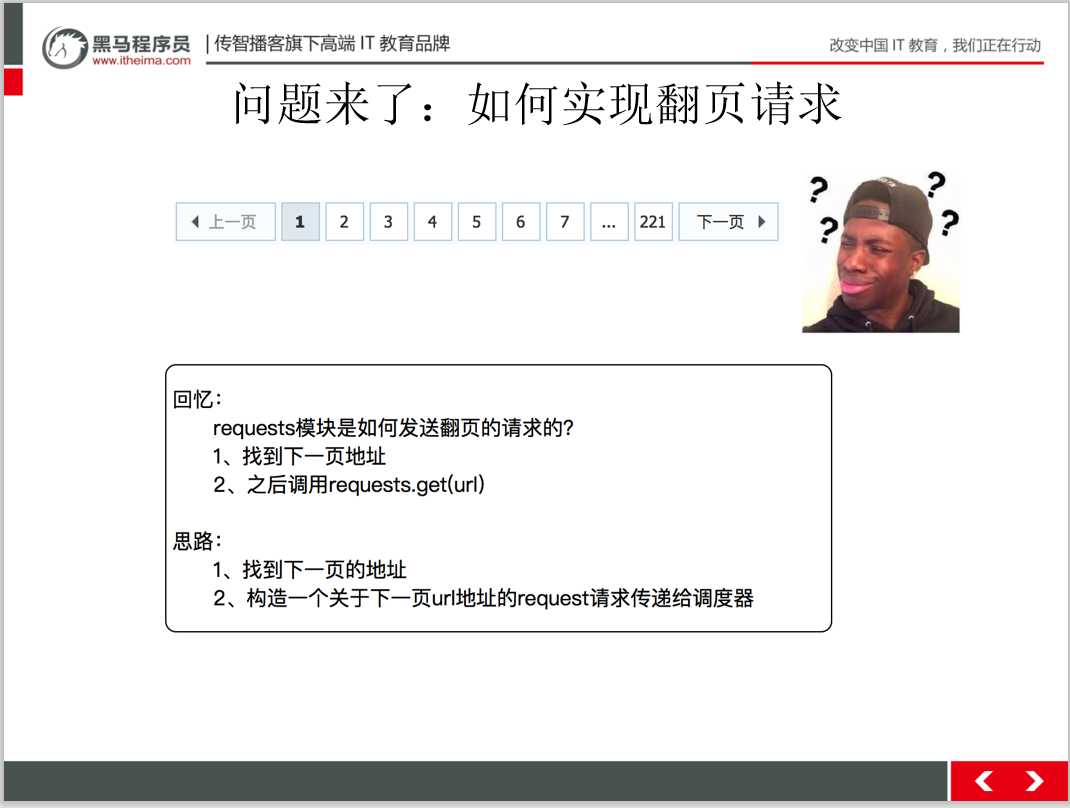
Task: Click the text 传智播客旗下高端 IT 教育品牌
Action: (332, 44)
